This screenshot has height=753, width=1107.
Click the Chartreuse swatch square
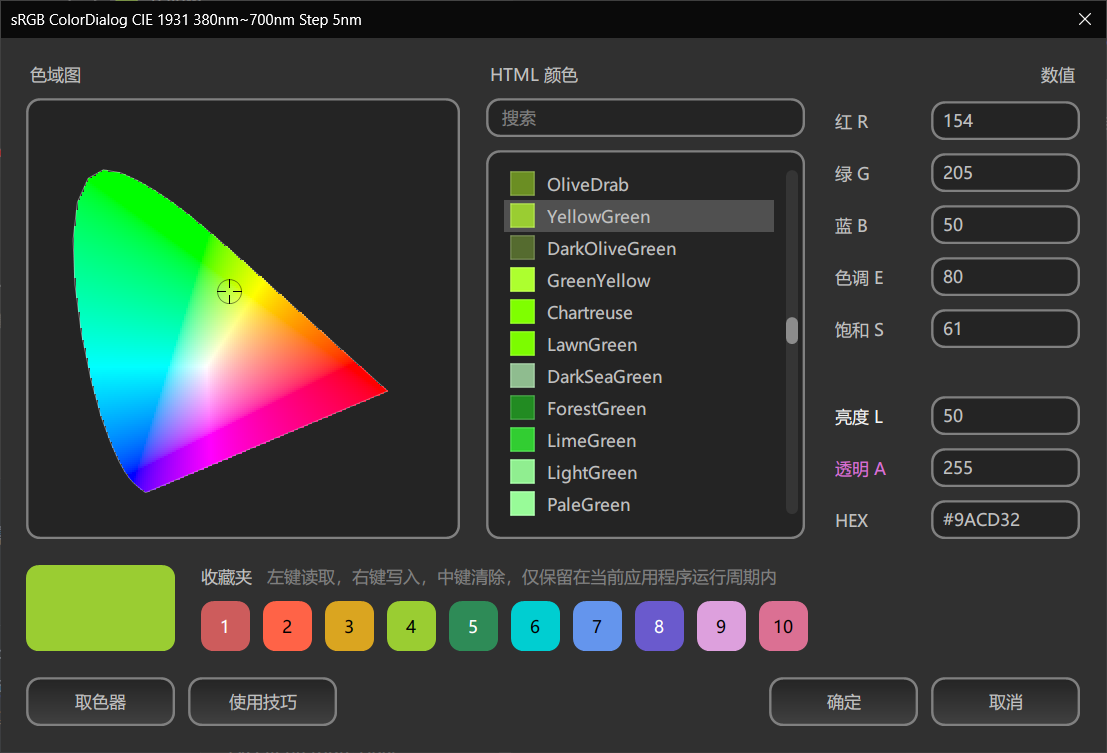(521, 312)
